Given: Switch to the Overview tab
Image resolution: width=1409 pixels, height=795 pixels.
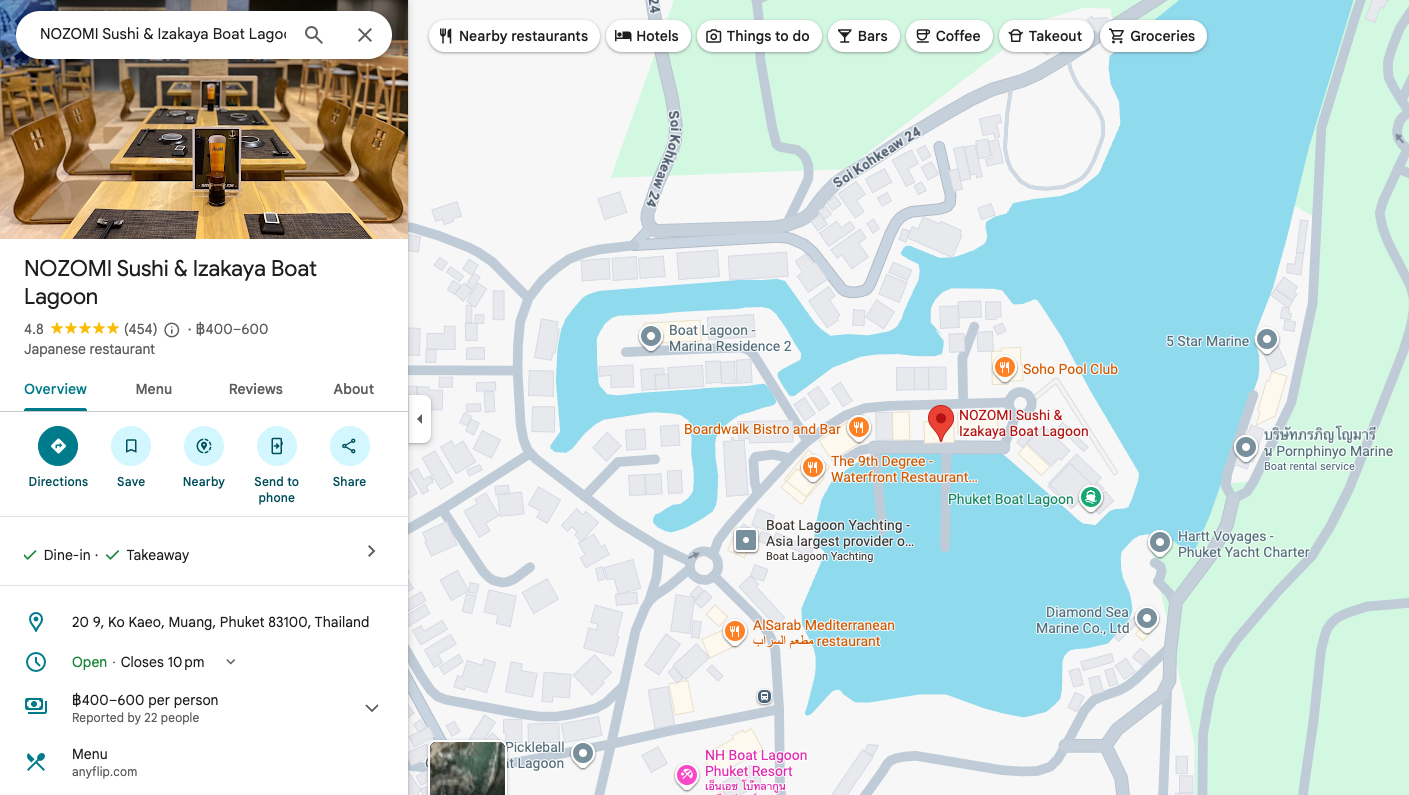Looking at the screenshot, I should pos(55,389).
